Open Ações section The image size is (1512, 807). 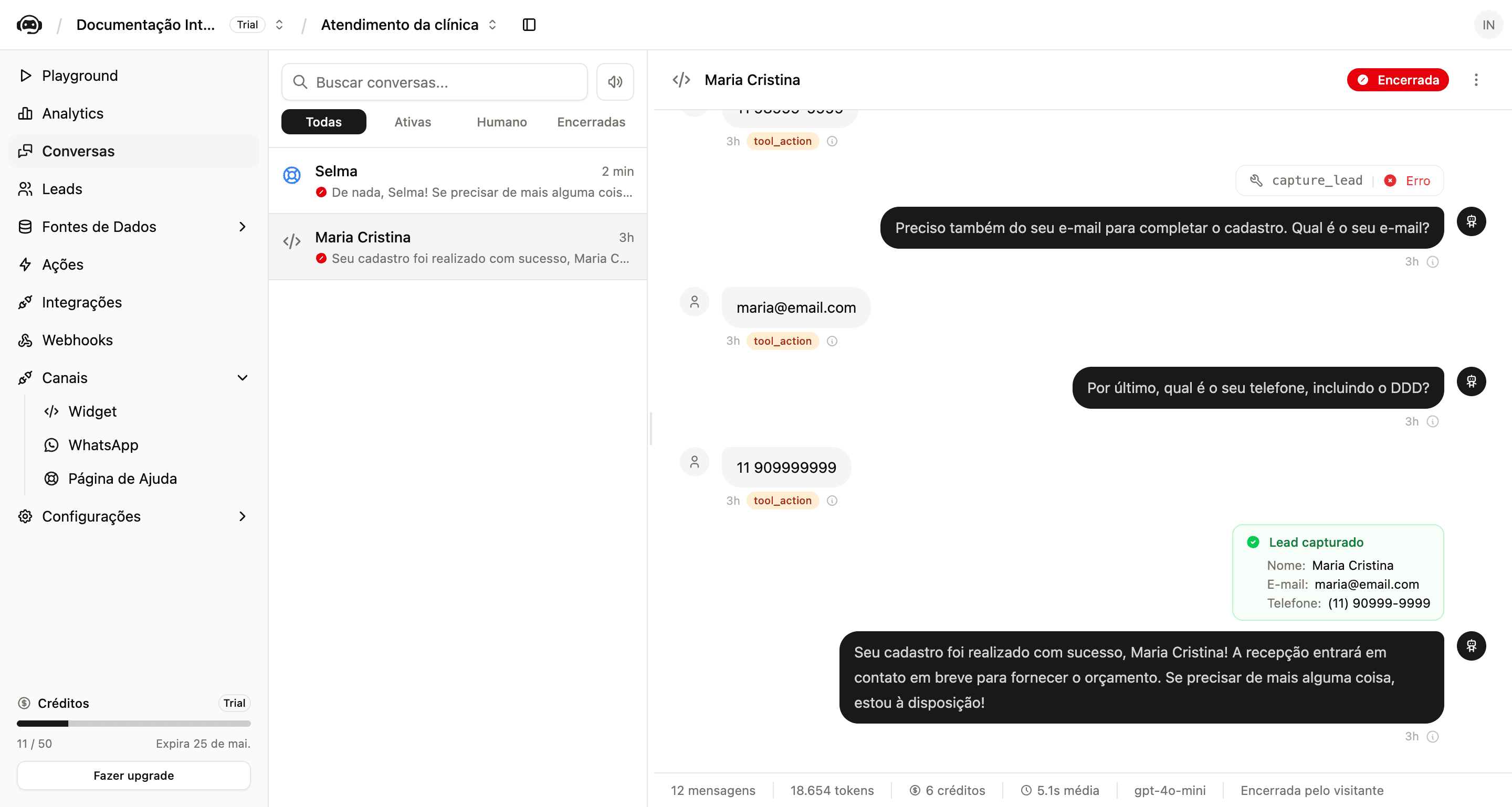click(134, 264)
